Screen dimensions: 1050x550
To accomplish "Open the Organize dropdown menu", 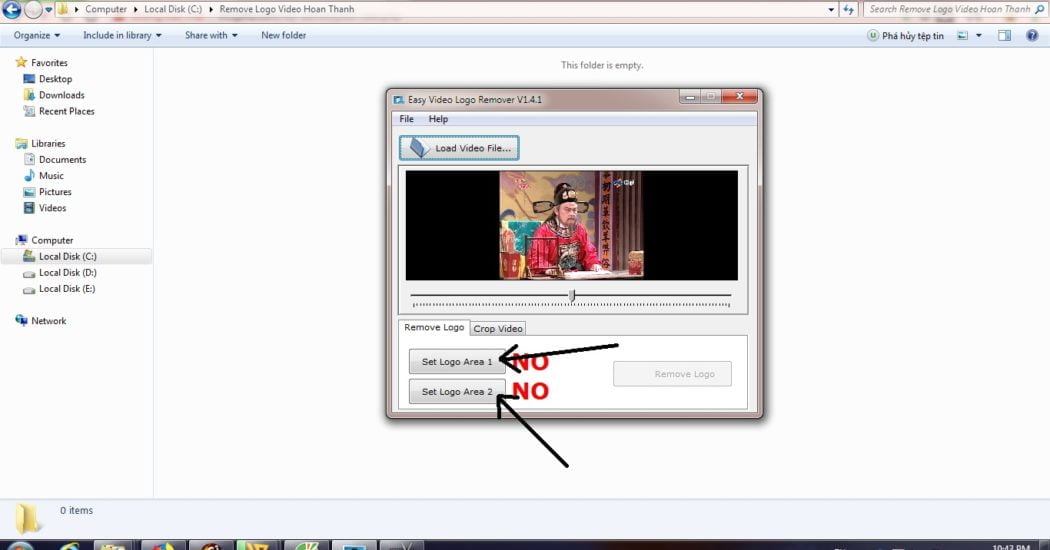I will coord(37,36).
